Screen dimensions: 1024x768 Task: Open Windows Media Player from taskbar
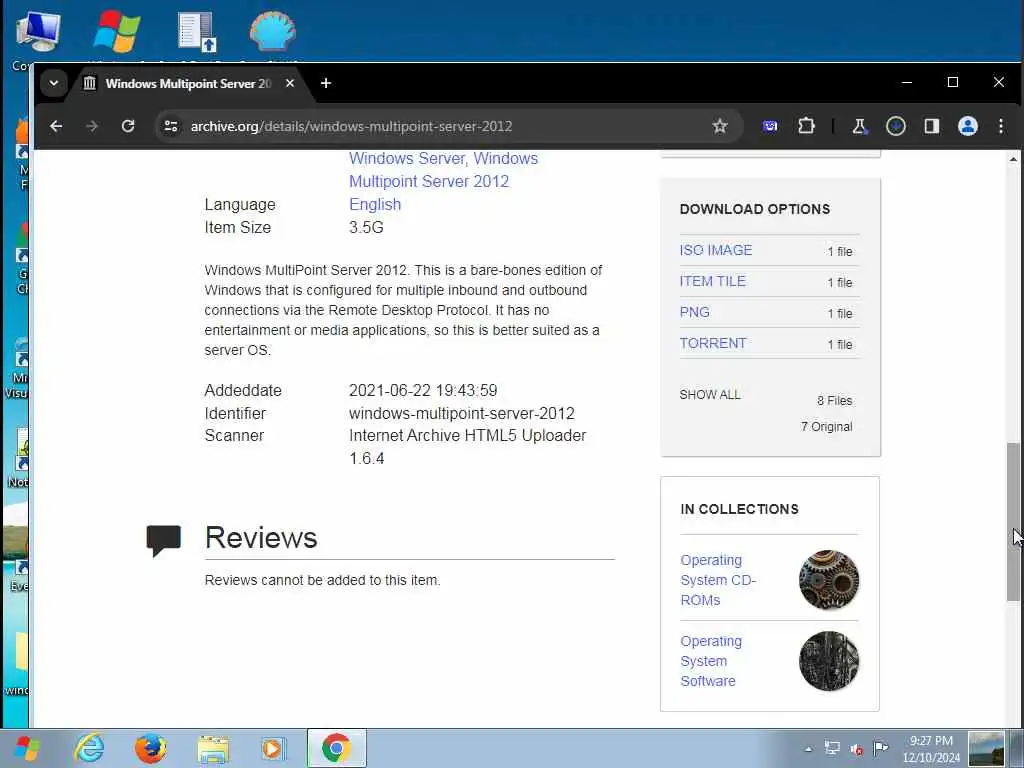click(273, 748)
